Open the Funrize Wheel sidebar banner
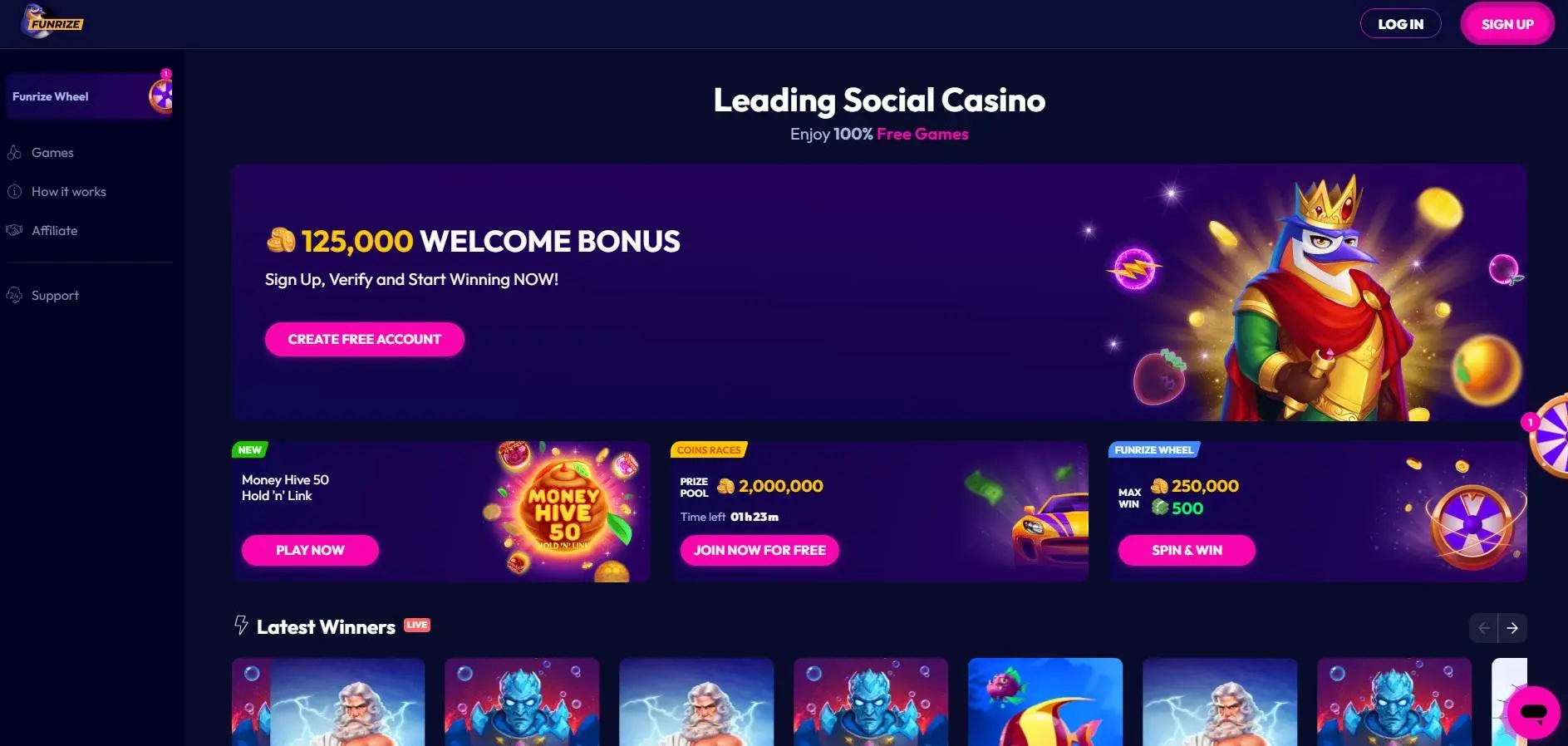Viewport: 1568px width, 746px height. [89, 96]
